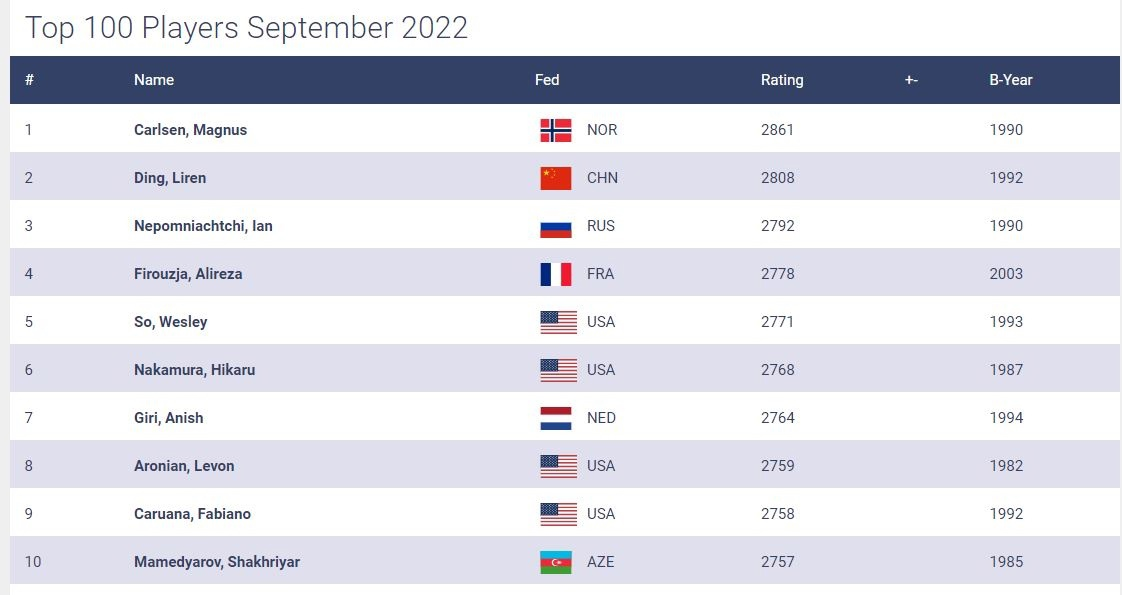The width and height of the screenshot is (1122, 595).
Task: Click the Norway flag icon
Action: (x=555, y=130)
